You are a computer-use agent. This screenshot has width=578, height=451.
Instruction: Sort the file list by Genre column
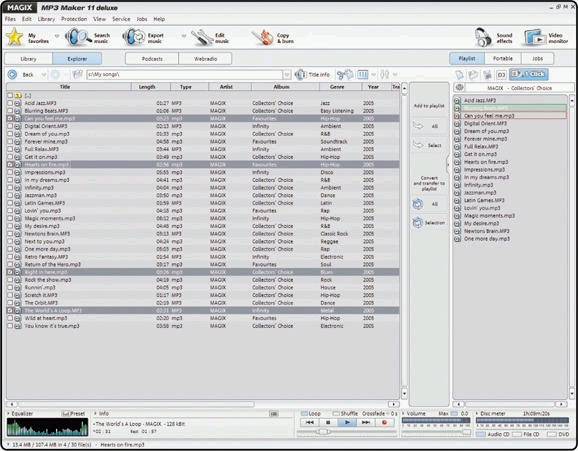coord(340,87)
